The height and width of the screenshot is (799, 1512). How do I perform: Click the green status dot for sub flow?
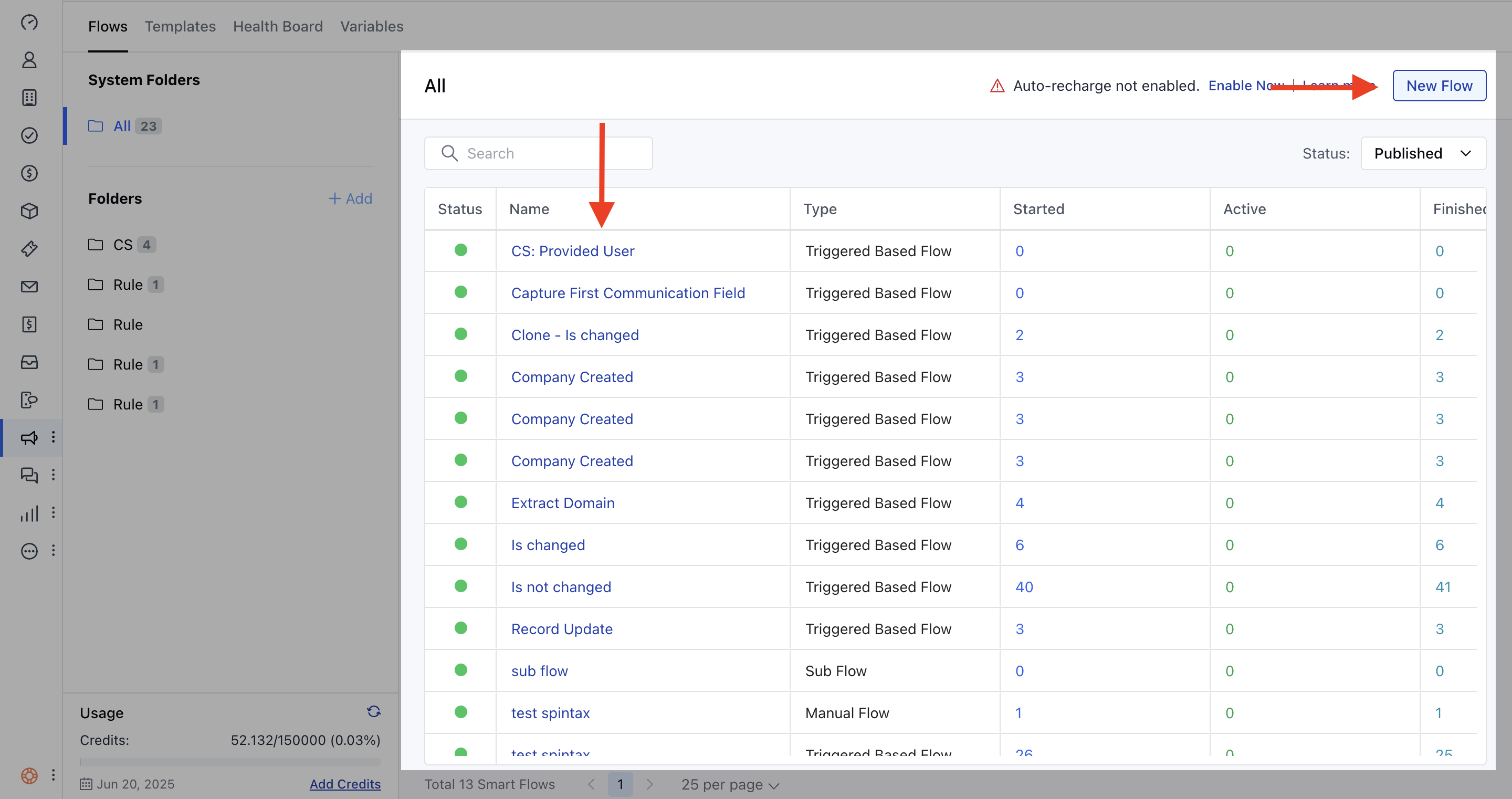point(461,670)
